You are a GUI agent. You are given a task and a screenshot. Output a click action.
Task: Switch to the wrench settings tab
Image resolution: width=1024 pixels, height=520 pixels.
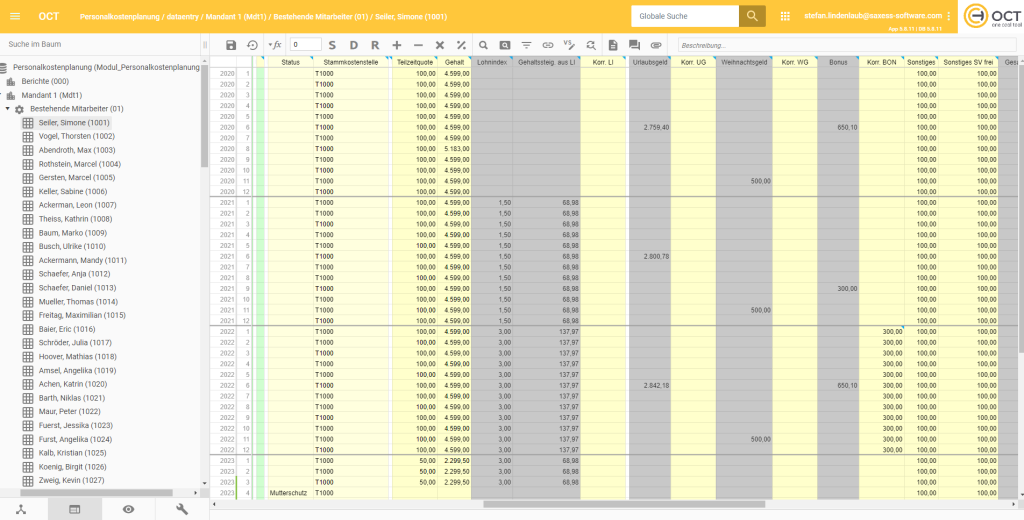(x=181, y=509)
